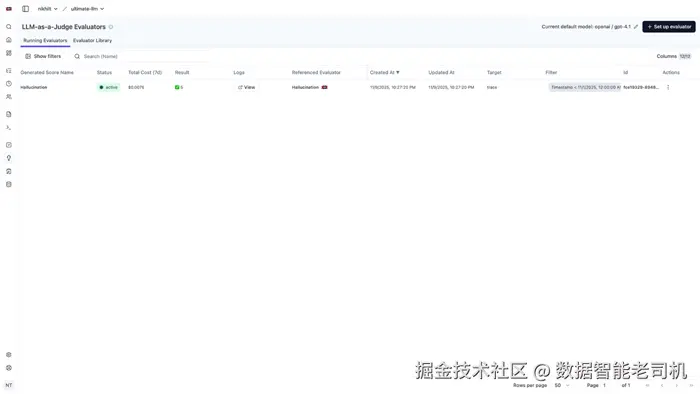Open Prompts sidebar document icon
The height and width of the screenshot is (394, 700).
click(8, 114)
